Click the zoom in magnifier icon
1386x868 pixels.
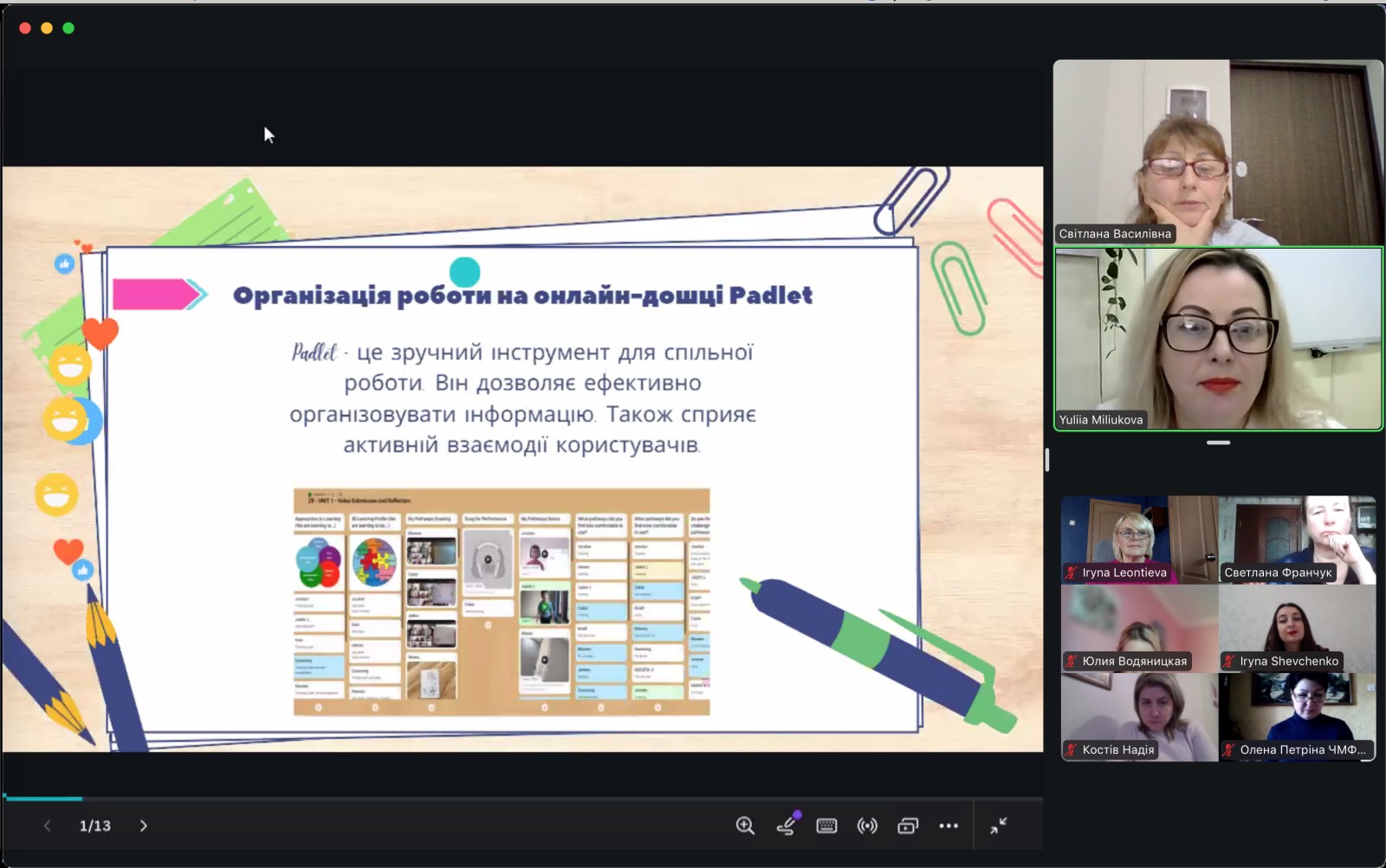click(745, 826)
